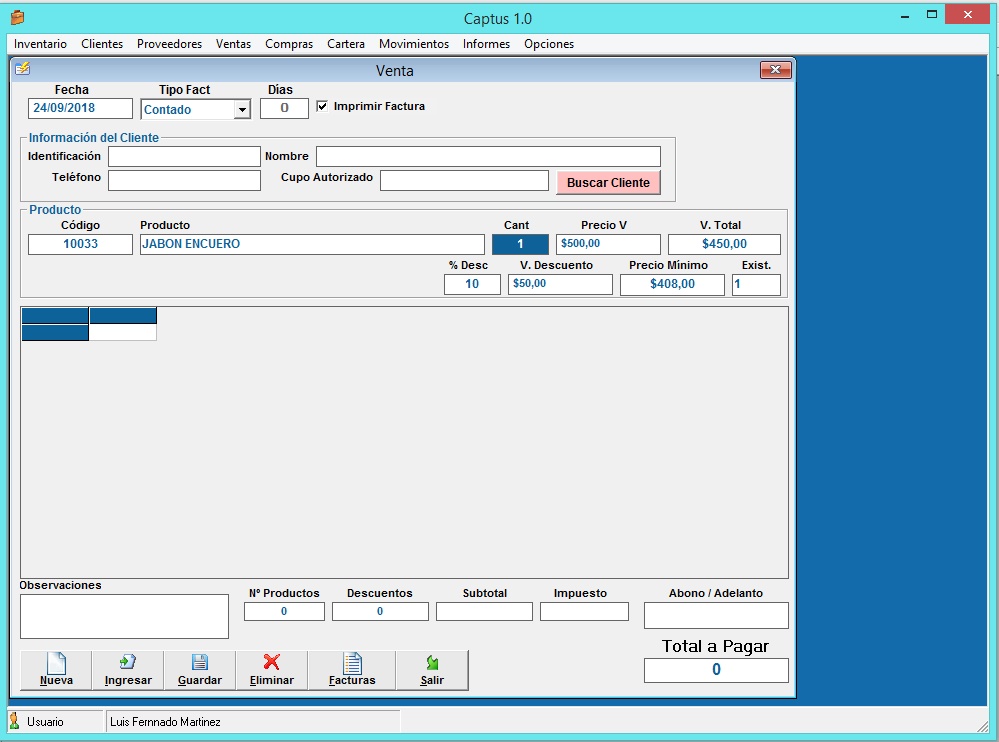Screen dimensions: 999x742
Task: Open Facturas invoice list icon
Action: [x=352, y=662]
